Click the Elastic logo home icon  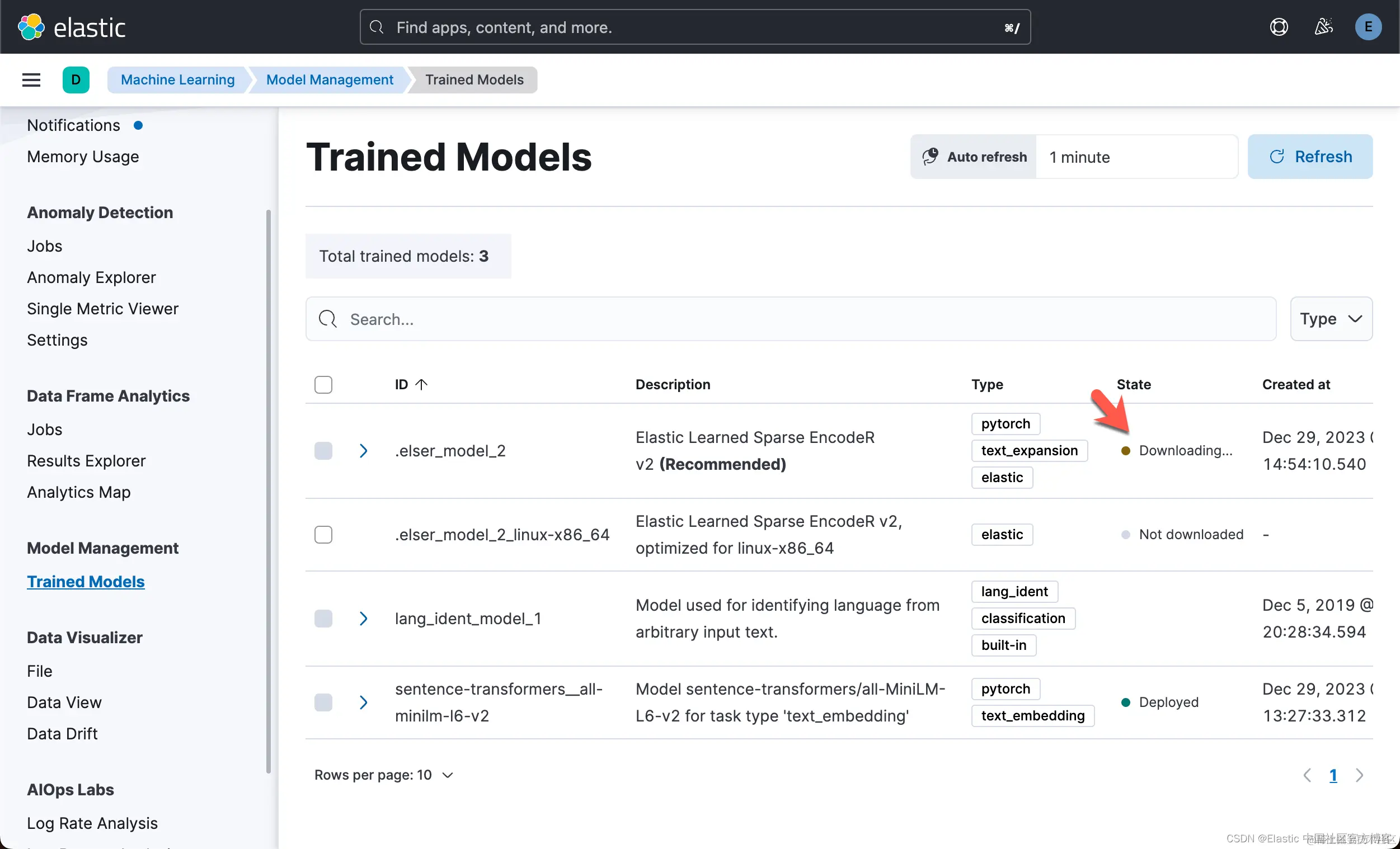[x=31, y=27]
